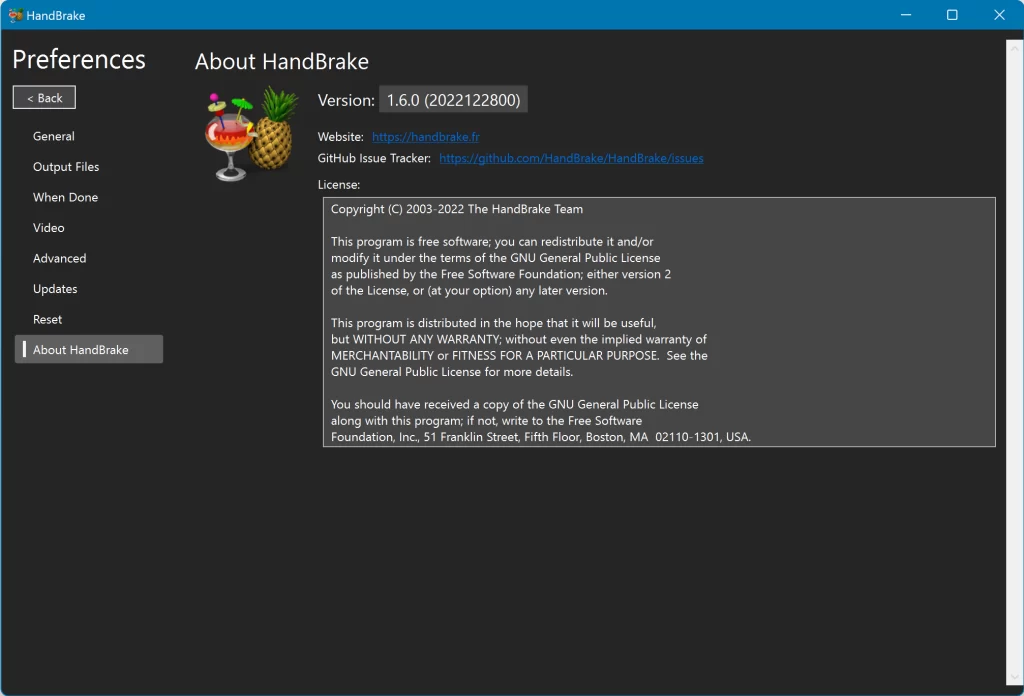Click the HandBrake icon in the title bar
The height and width of the screenshot is (696, 1024).
click(x=16, y=15)
